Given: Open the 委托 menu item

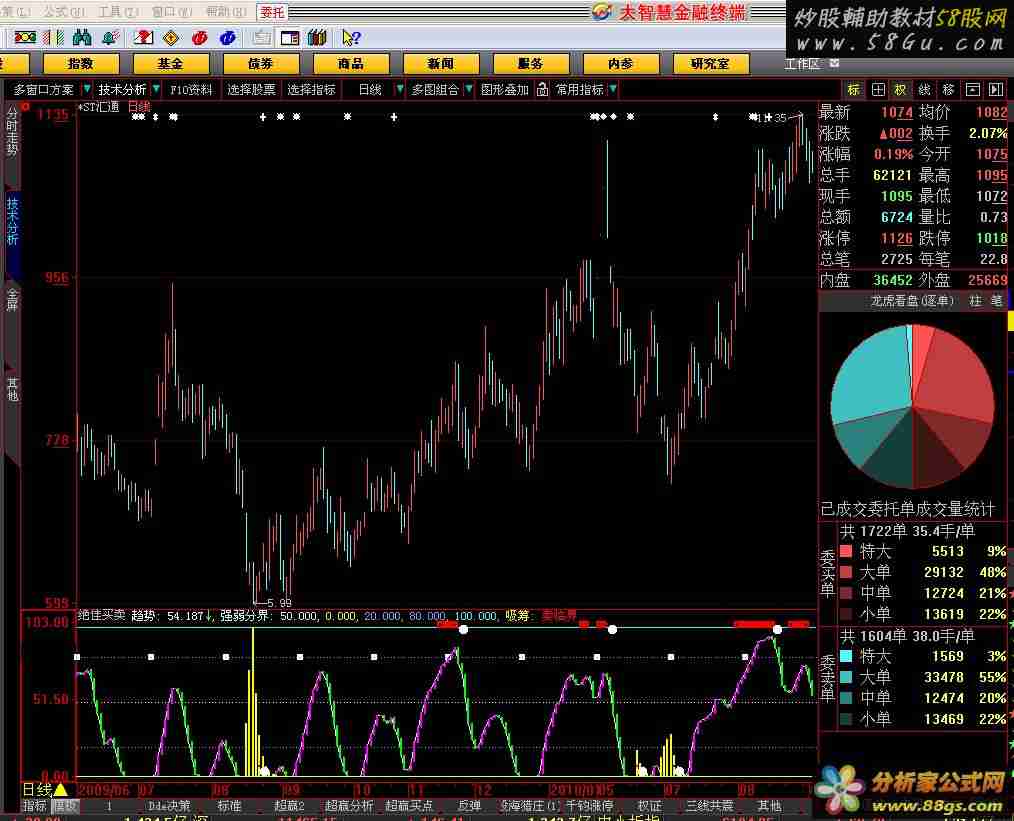Looking at the screenshot, I should point(272,12).
